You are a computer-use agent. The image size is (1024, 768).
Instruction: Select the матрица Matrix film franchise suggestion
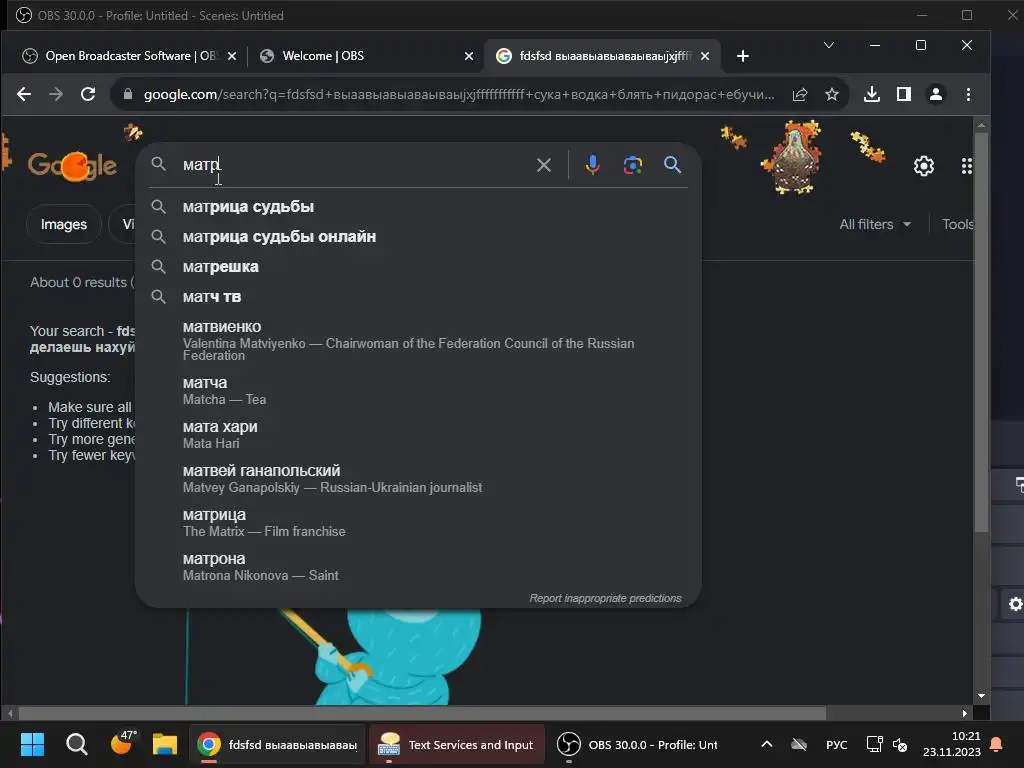418,522
